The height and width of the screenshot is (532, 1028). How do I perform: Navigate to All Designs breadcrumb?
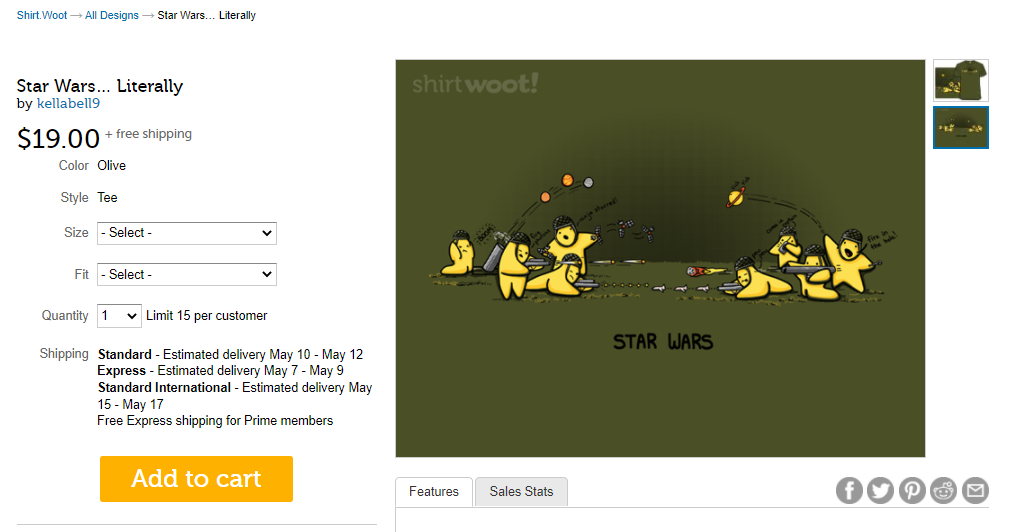pyautogui.click(x=111, y=15)
